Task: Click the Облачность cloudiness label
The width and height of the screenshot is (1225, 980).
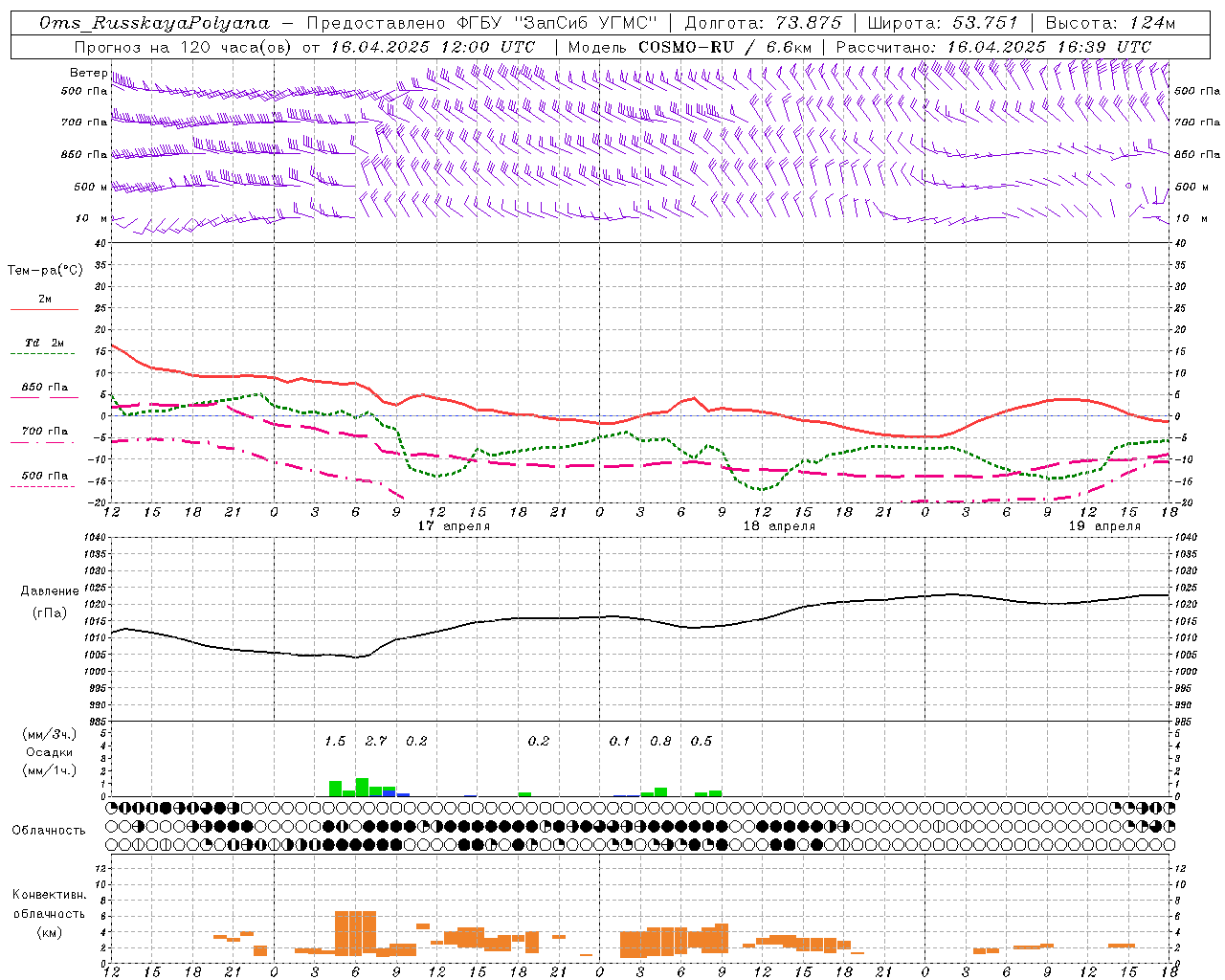Action: (49, 831)
